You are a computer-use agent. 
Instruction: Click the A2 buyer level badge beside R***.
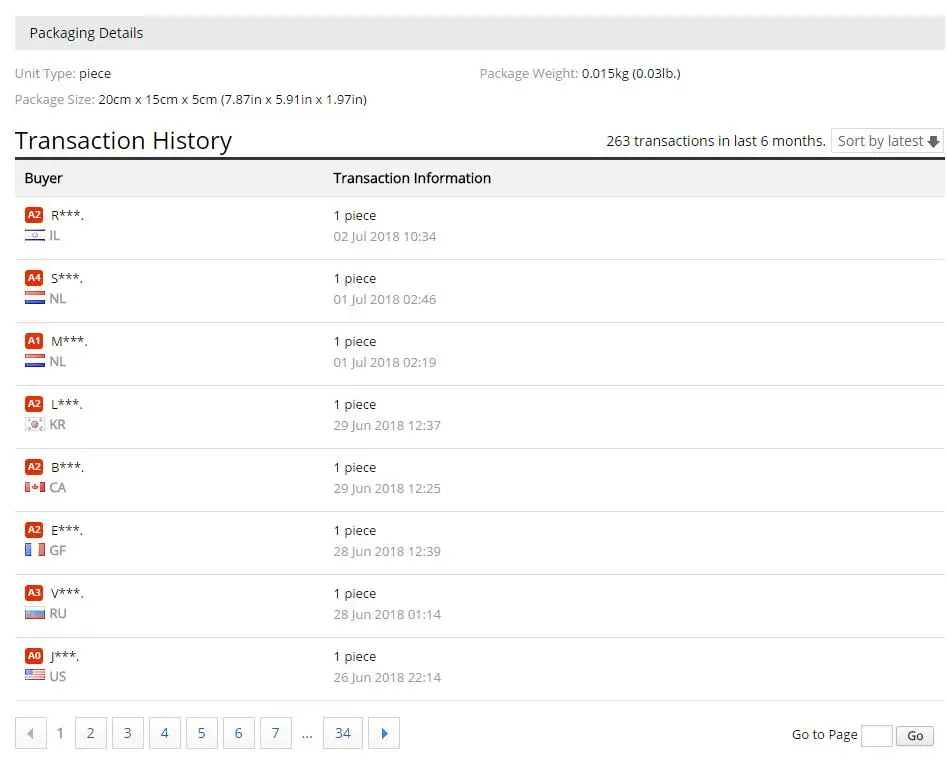[x=34, y=215]
